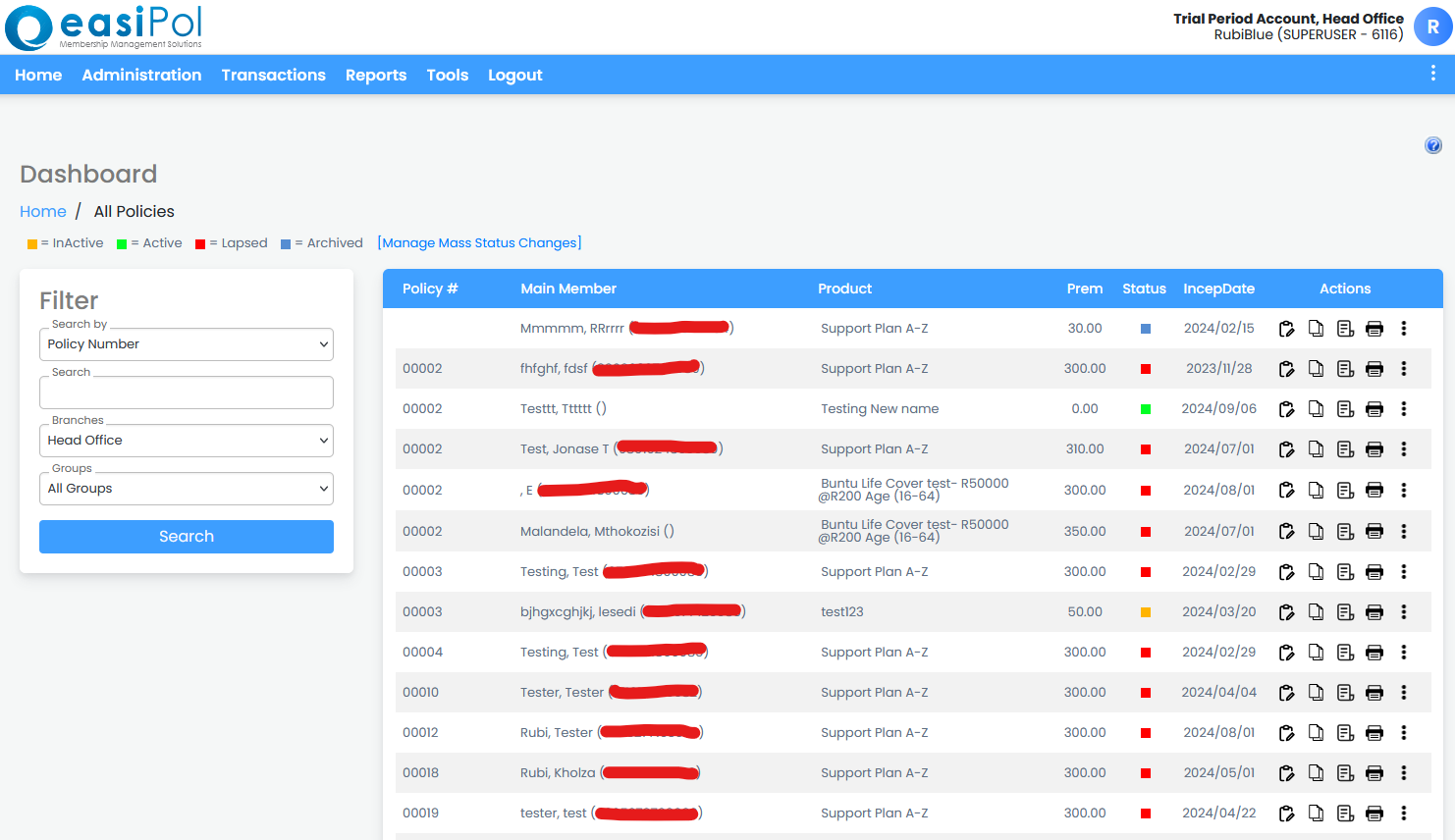Open the statement icon for Testtt, Tttttt
Screen dimensions: 1455x840
tap(1345, 409)
